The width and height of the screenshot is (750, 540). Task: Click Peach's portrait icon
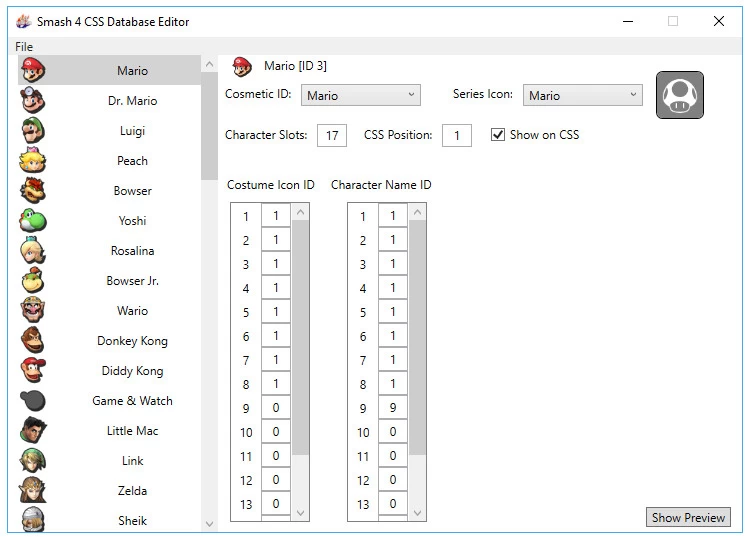point(33,161)
